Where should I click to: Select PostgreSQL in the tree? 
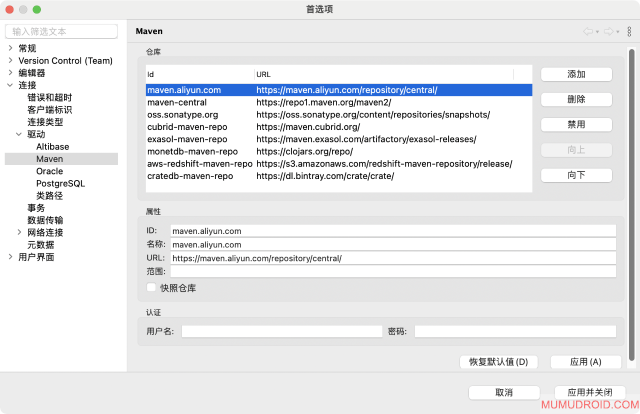coord(60,183)
